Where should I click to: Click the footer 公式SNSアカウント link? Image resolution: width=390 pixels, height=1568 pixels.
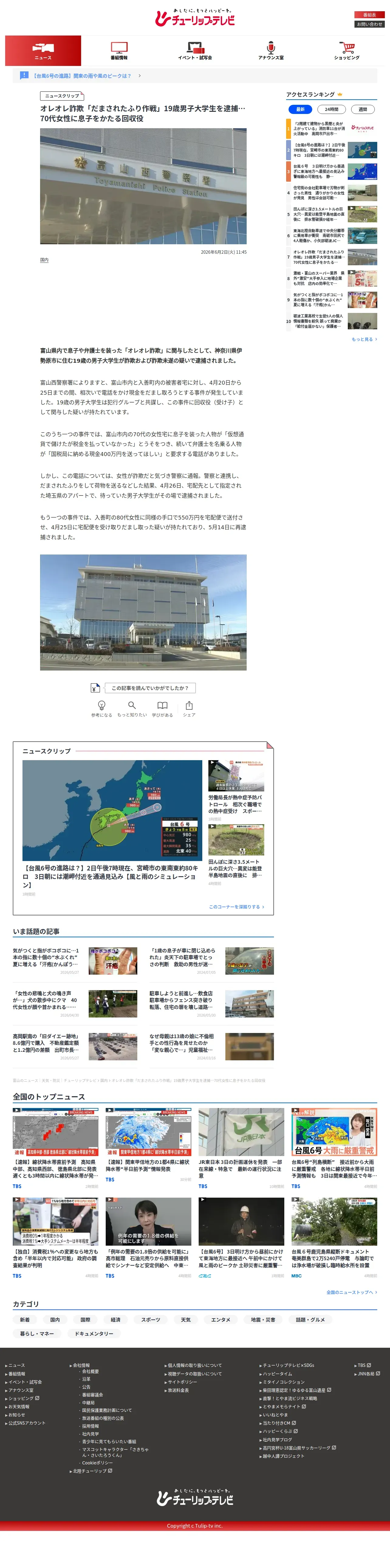[27, 1422]
